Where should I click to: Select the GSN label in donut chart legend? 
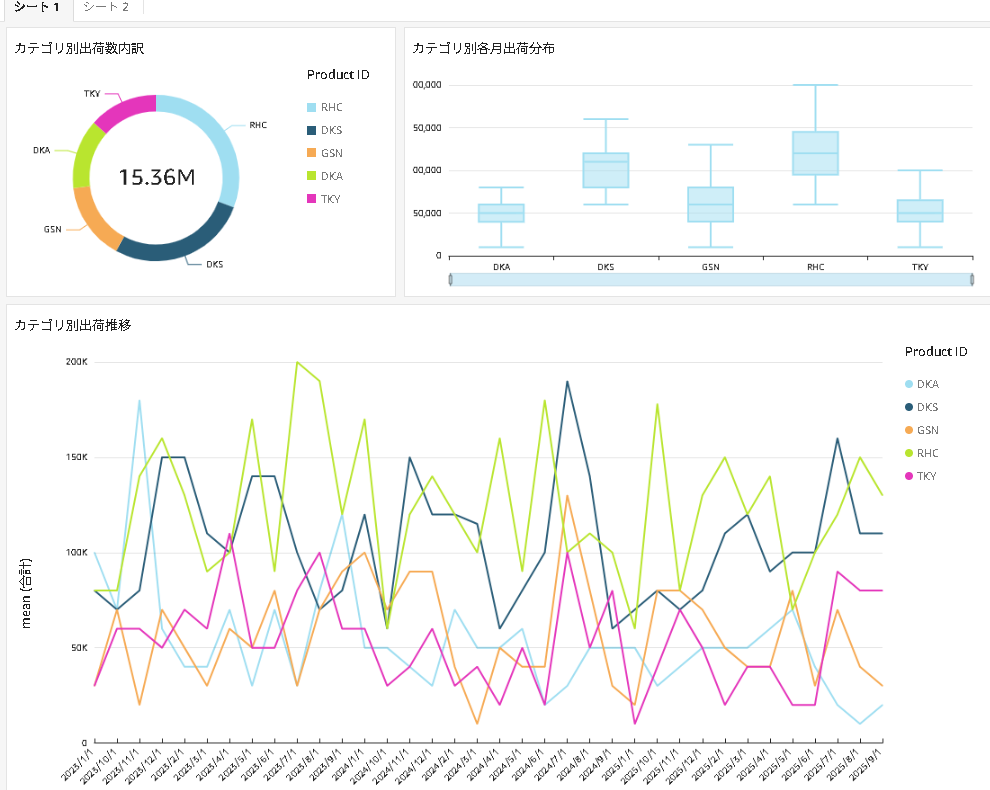[x=331, y=153]
